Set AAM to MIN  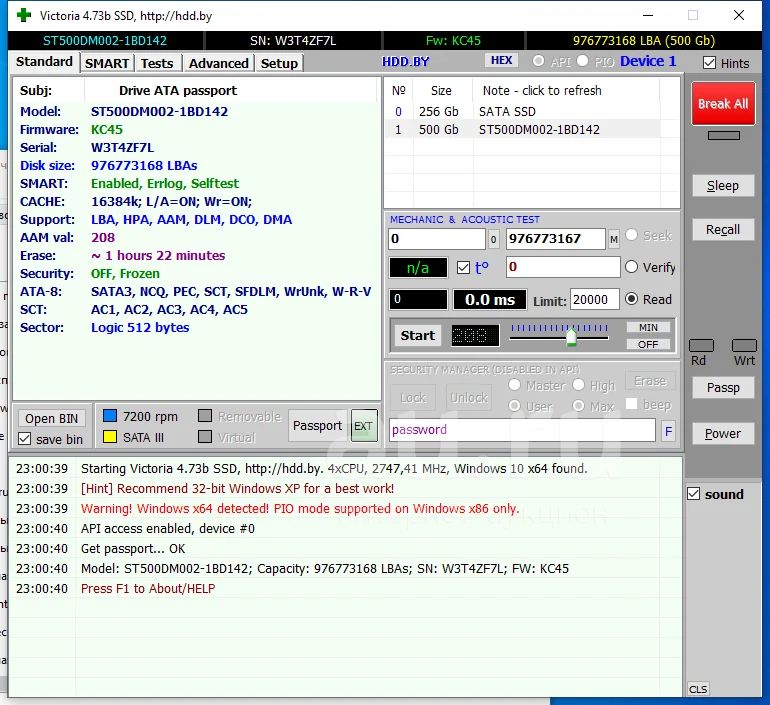[648, 327]
